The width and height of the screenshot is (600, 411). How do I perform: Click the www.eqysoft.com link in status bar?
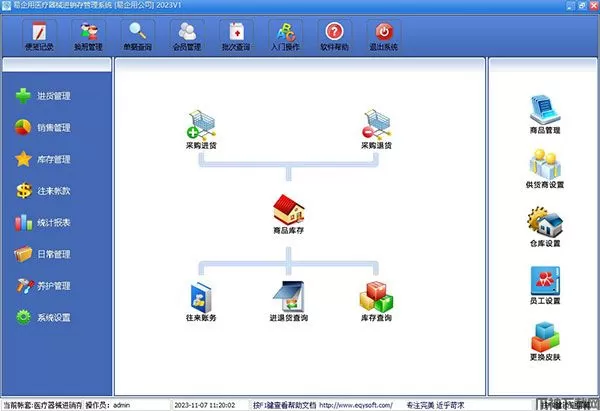pyautogui.click(x=356, y=405)
